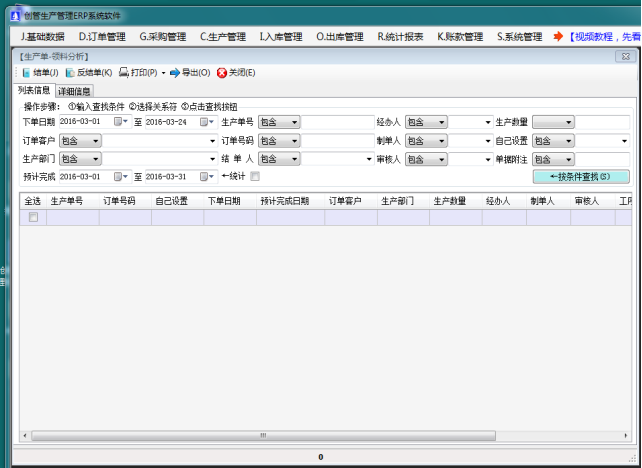Enable the 下单日期 start date checkbox

(117, 122)
